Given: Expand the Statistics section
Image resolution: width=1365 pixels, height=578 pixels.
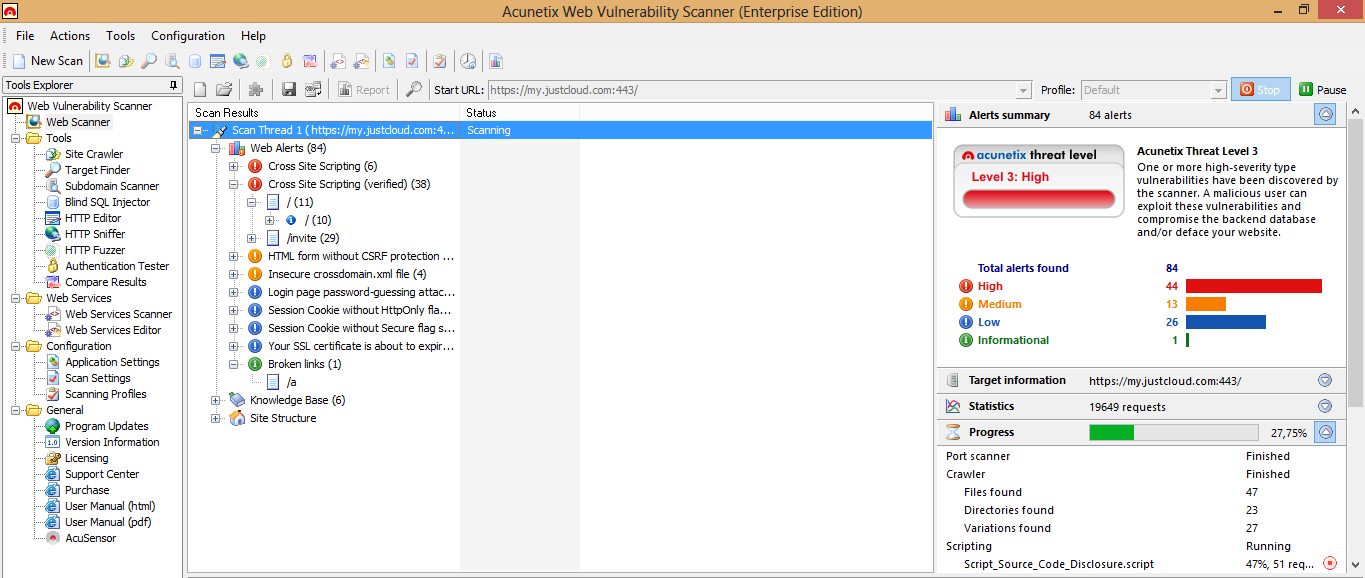Looking at the screenshot, I should pyautogui.click(x=1325, y=406).
